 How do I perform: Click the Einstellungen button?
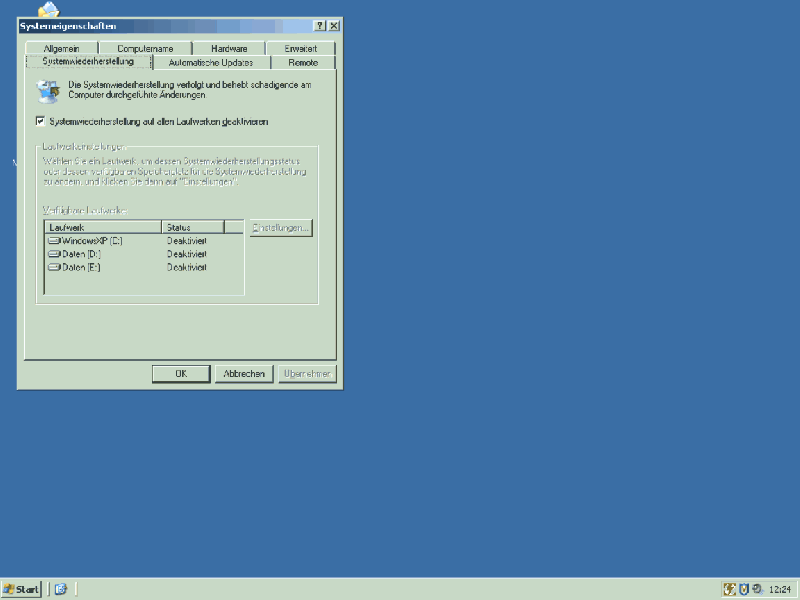[281, 228]
